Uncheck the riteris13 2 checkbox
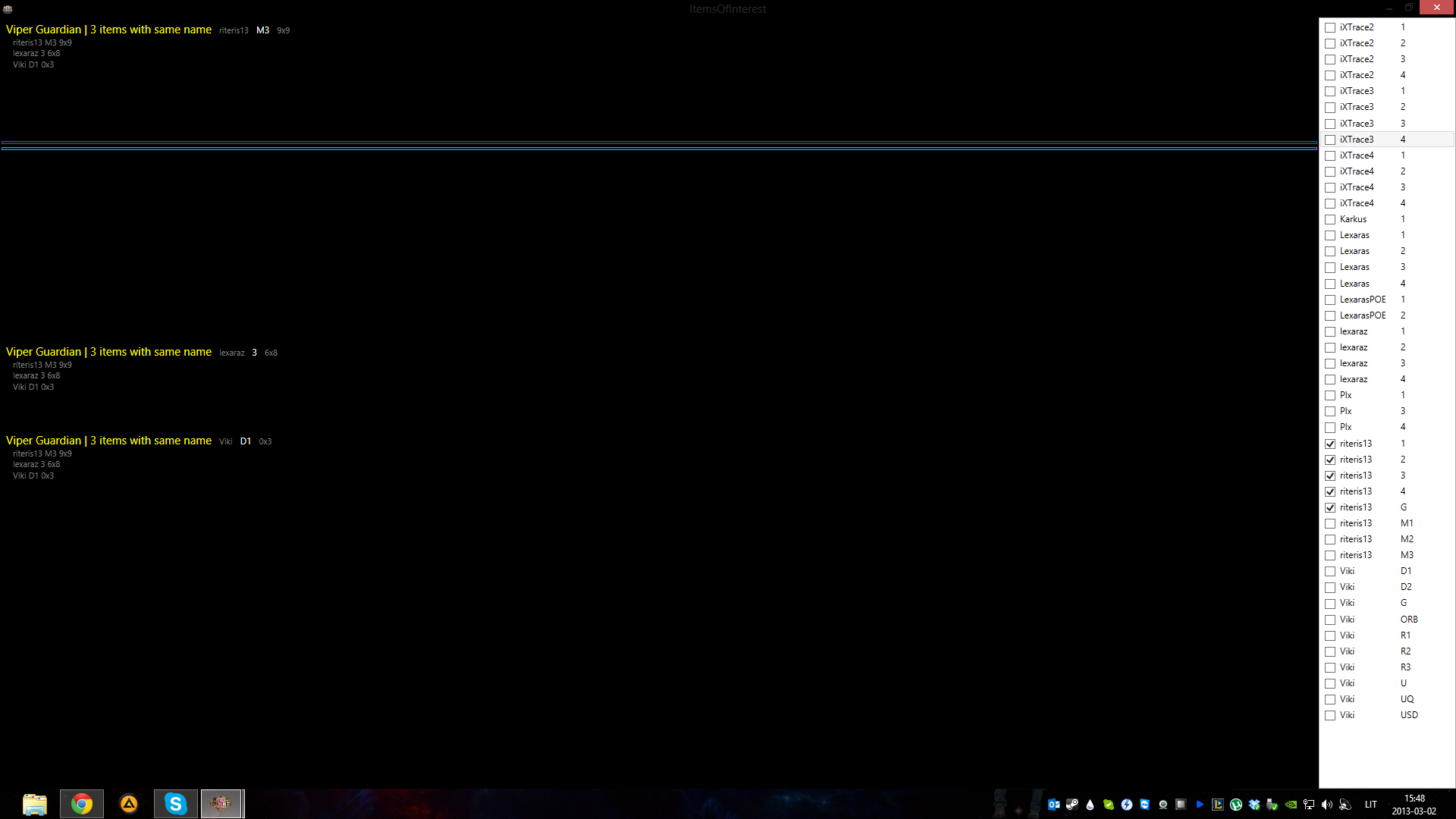The width and height of the screenshot is (1456, 819). click(x=1330, y=460)
